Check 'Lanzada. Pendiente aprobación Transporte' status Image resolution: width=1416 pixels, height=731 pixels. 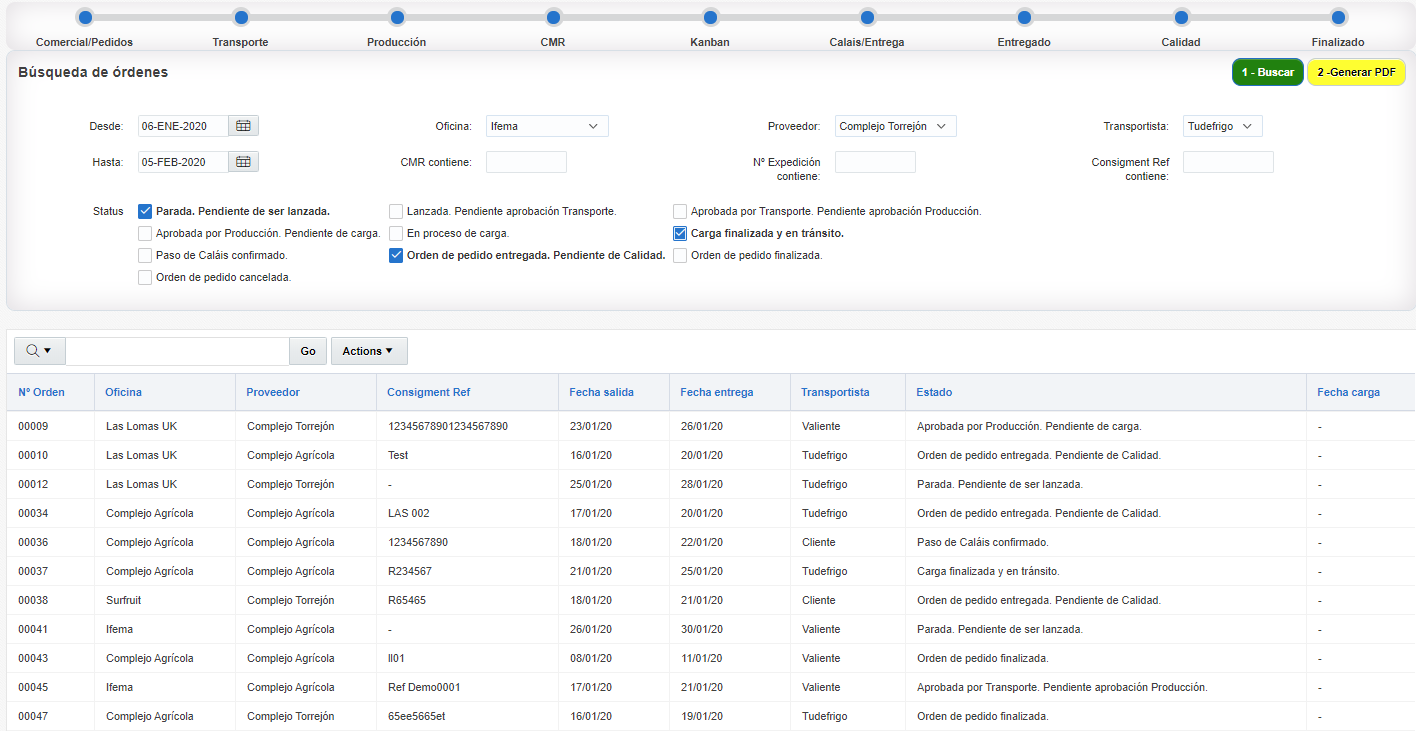[396, 211]
